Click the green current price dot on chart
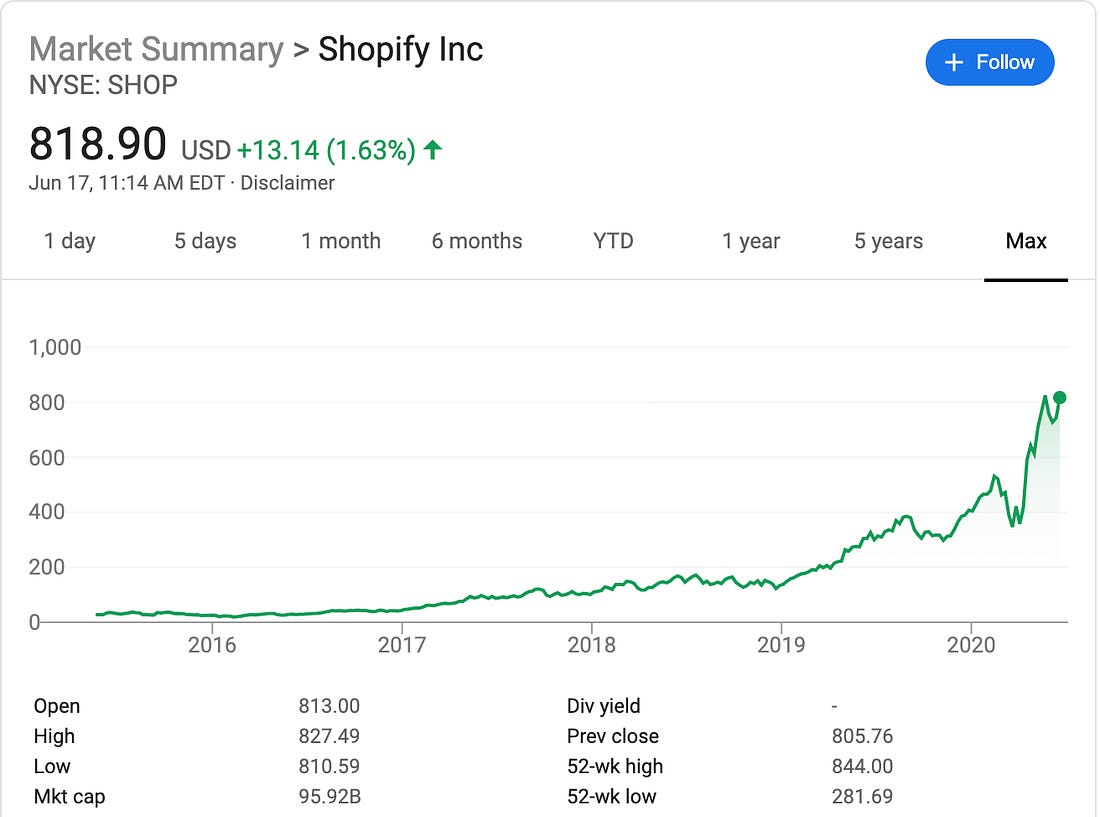Screen dimensions: 1100x817 pos(1059,398)
